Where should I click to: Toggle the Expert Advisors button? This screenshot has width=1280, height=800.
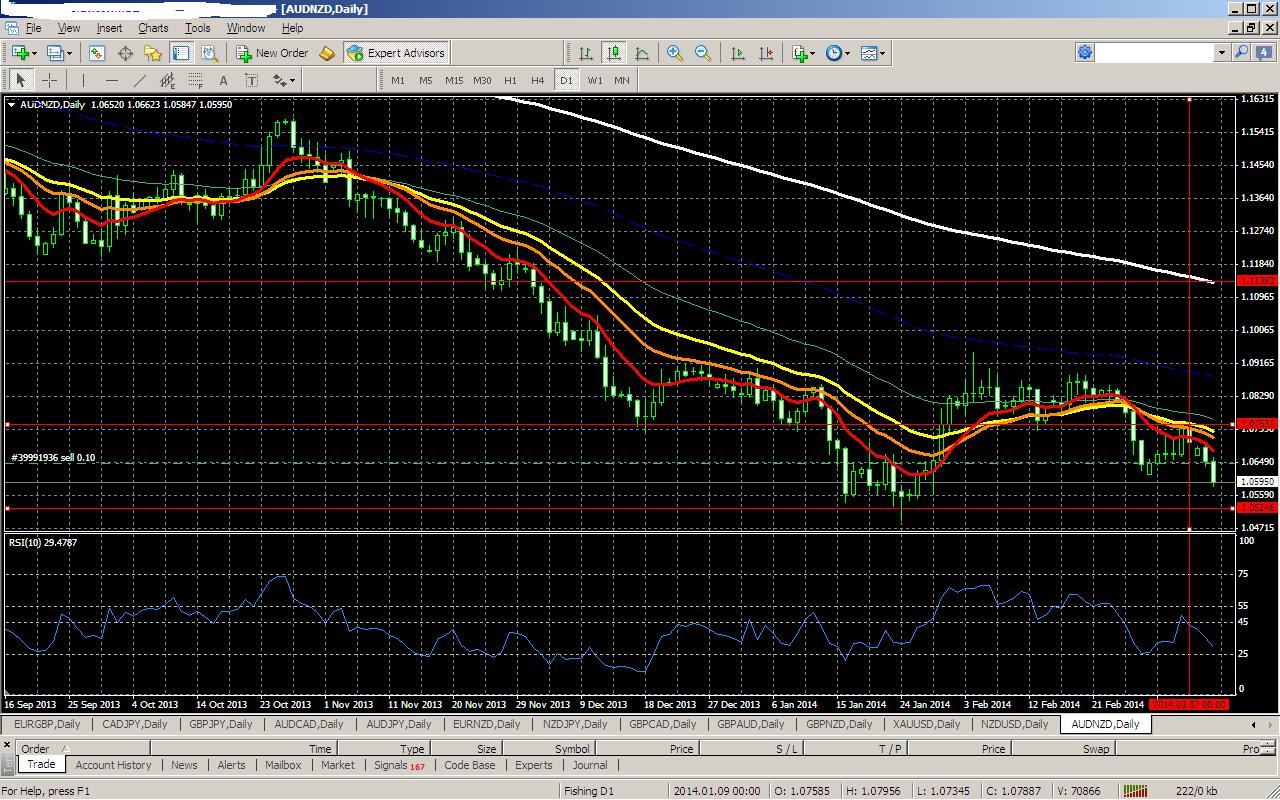pos(396,53)
